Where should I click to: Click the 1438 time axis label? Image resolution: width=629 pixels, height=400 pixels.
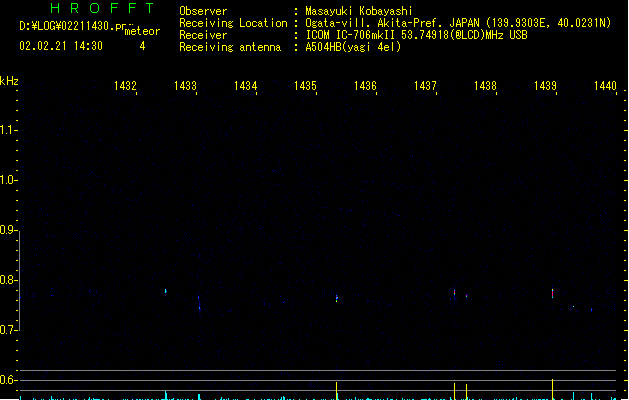pos(485,86)
